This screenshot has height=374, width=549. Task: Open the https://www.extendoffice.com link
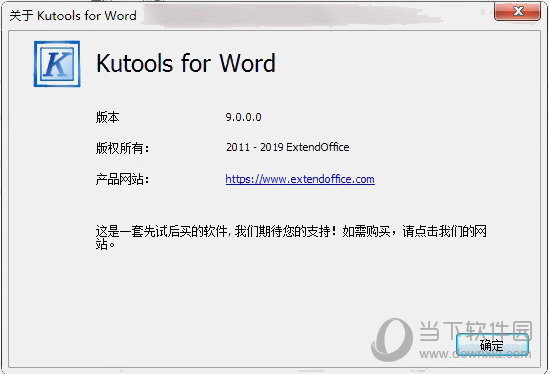300,179
